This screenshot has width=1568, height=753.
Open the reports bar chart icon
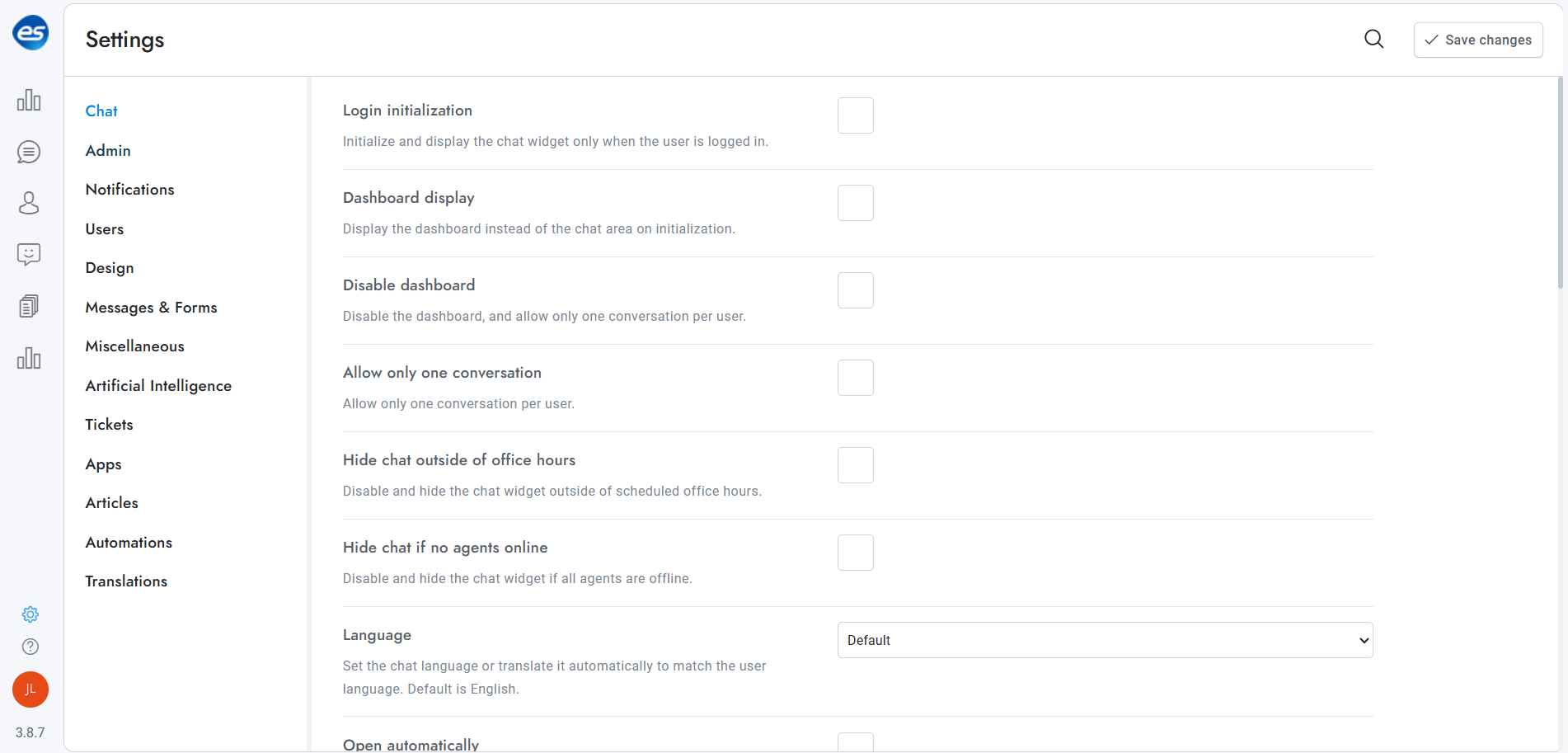[x=29, y=358]
